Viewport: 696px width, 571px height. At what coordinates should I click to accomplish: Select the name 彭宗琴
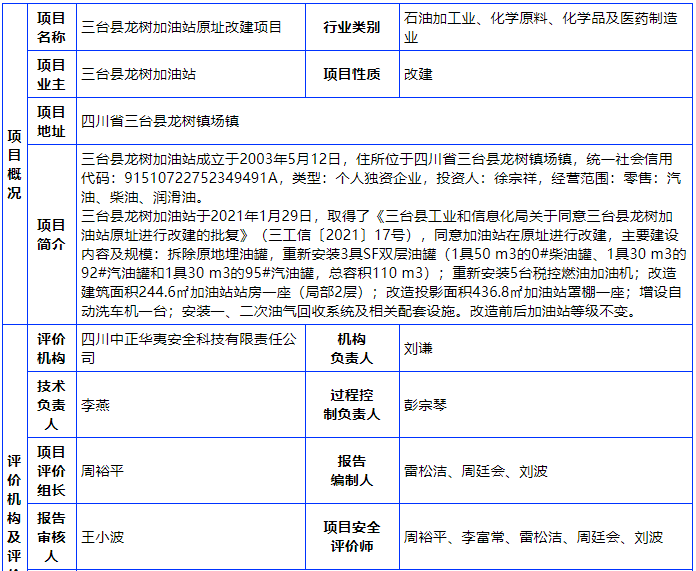[x=425, y=406]
